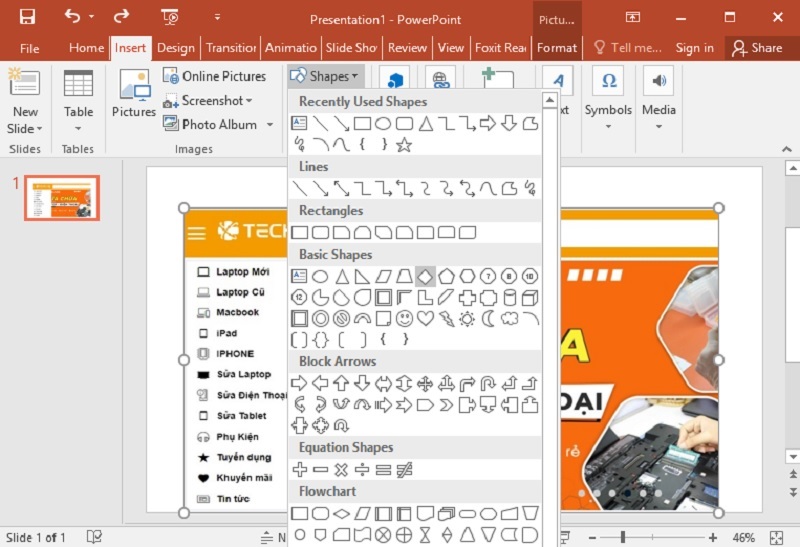Select the moon shape
Image resolution: width=800 pixels, height=547 pixels.
488,318
